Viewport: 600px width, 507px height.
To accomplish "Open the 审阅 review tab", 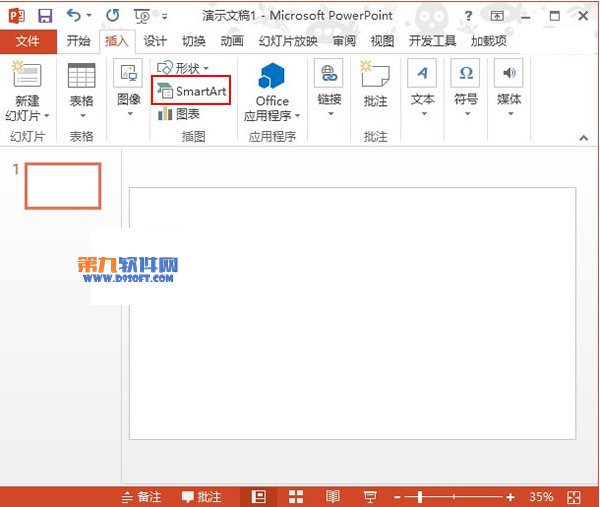I will (344, 41).
